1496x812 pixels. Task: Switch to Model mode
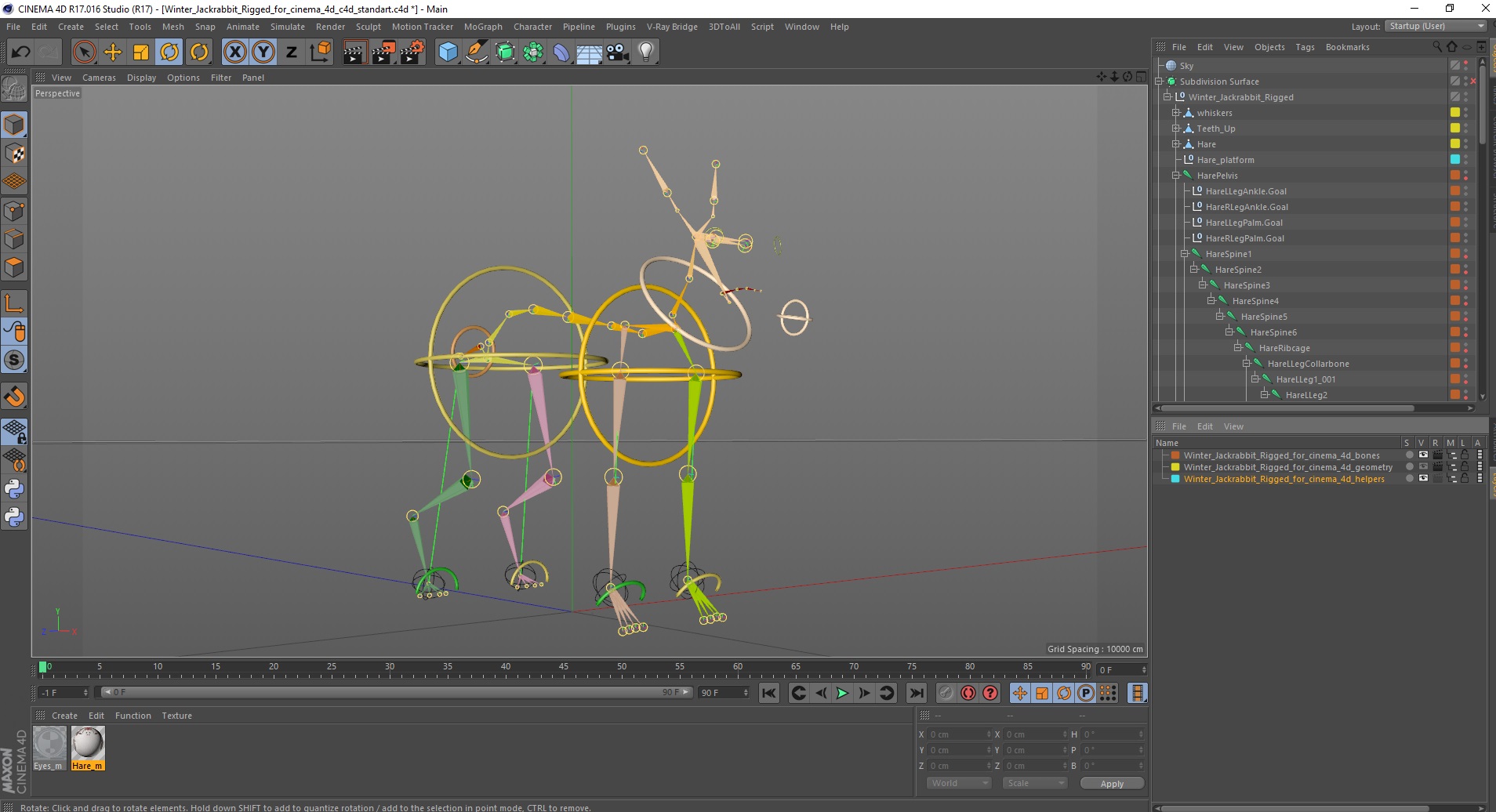tap(14, 125)
